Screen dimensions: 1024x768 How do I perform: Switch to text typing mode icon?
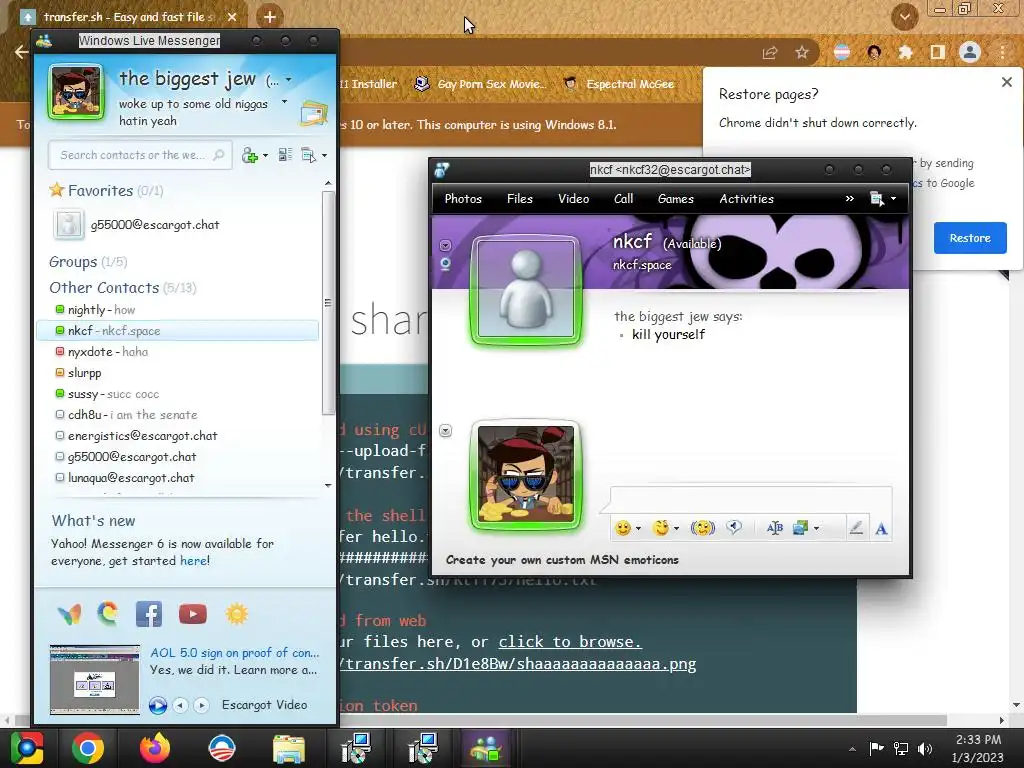coord(881,528)
